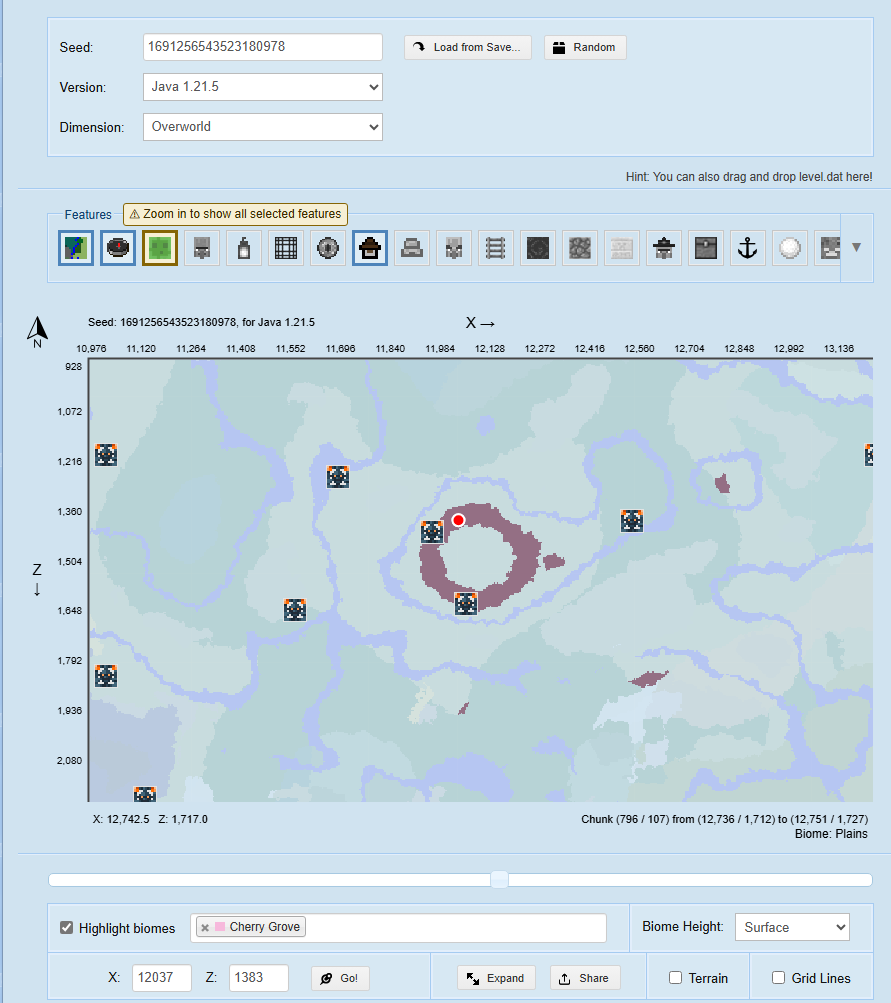Image resolution: width=891 pixels, height=1003 pixels.
Task: Toggle the green Slime Chunks feature icon
Action: click(x=160, y=248)
